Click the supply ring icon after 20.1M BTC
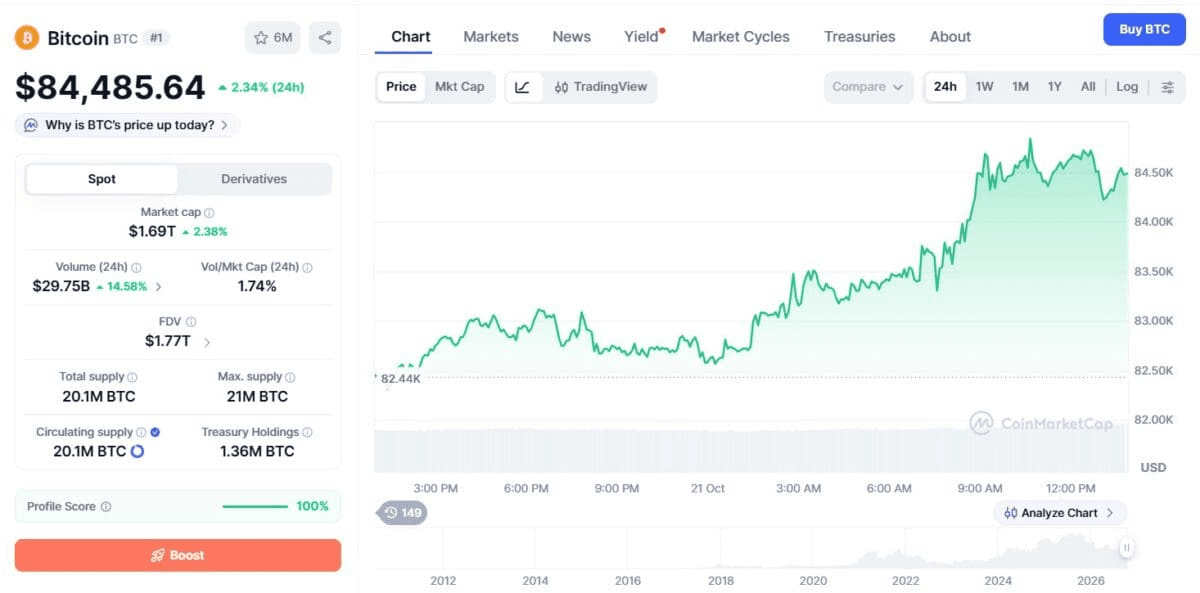 pos(137,451)
